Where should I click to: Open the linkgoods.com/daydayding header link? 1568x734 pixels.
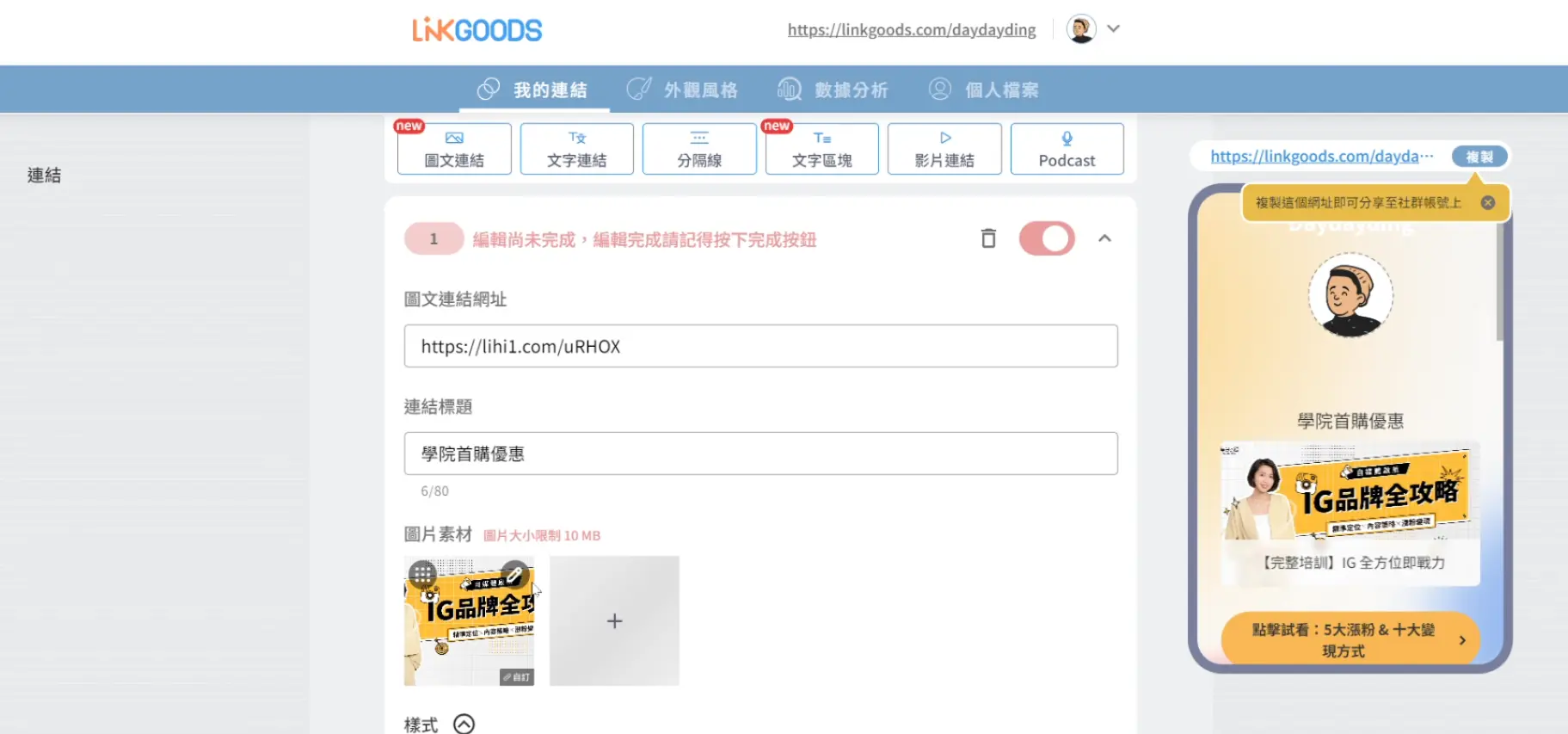pyautogui.click(x=912, y=30)
